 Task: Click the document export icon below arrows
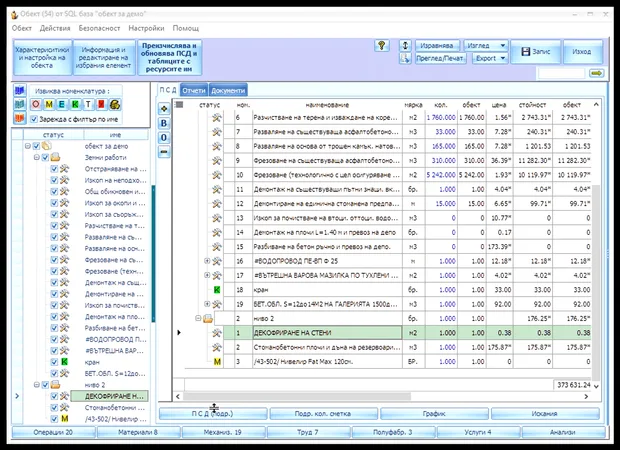[x=405, y=59]
